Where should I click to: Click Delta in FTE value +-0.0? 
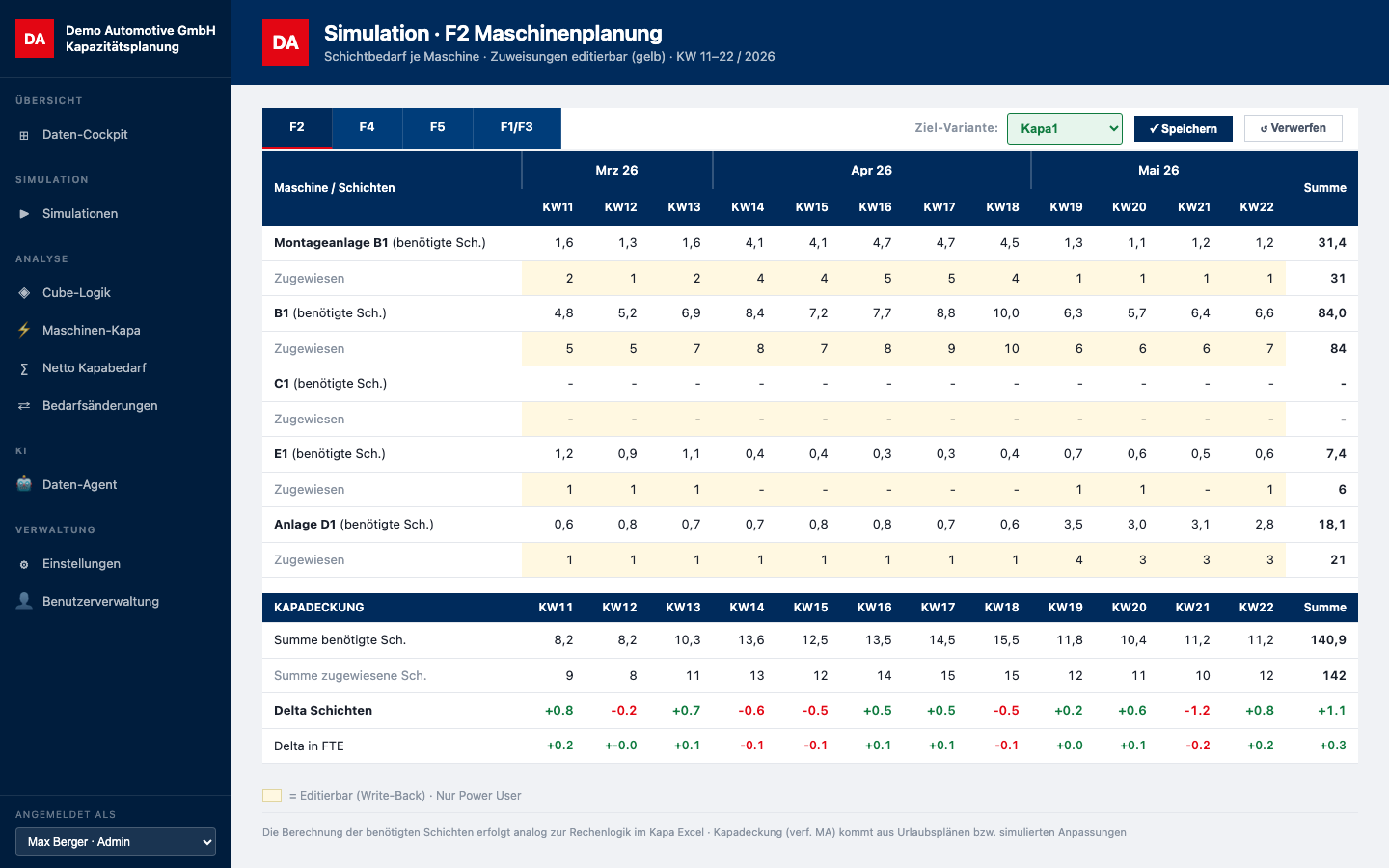(621, 746)
